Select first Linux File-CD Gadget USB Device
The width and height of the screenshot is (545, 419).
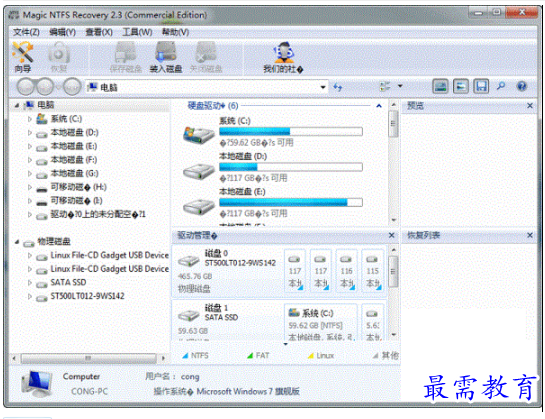(109, 255)
